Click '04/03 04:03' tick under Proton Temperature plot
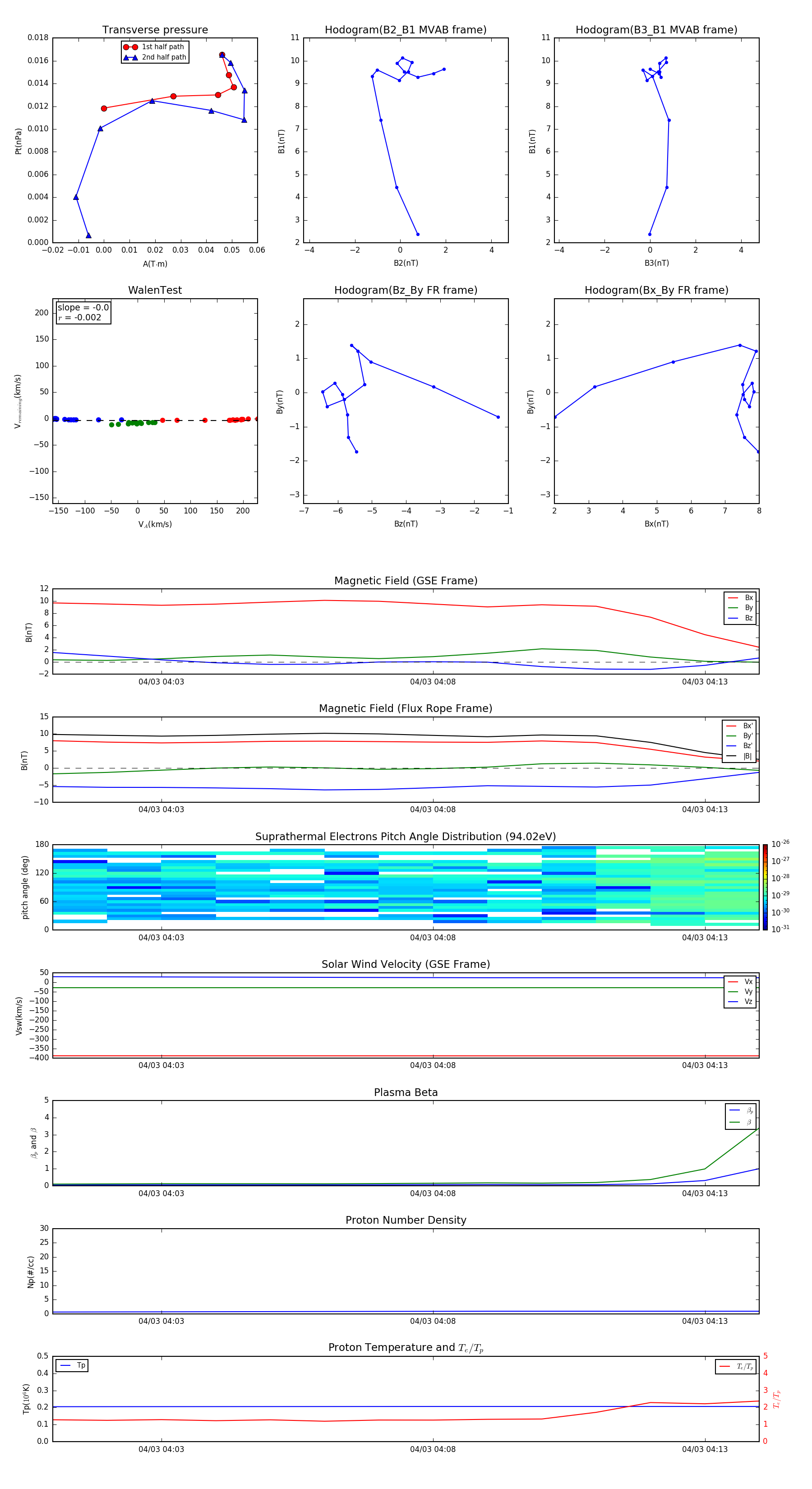Screen dimensions: 812x1489 pyautogui.click(x=161, y=1450)
